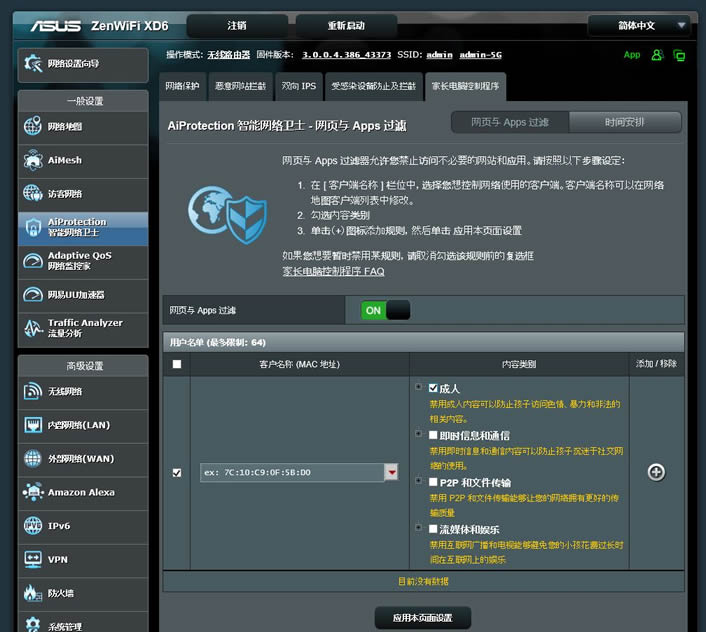The width and height of the screenshot is (706, 632).
Task: Click the 重新启动 reboot button
Action: (346, 26)
